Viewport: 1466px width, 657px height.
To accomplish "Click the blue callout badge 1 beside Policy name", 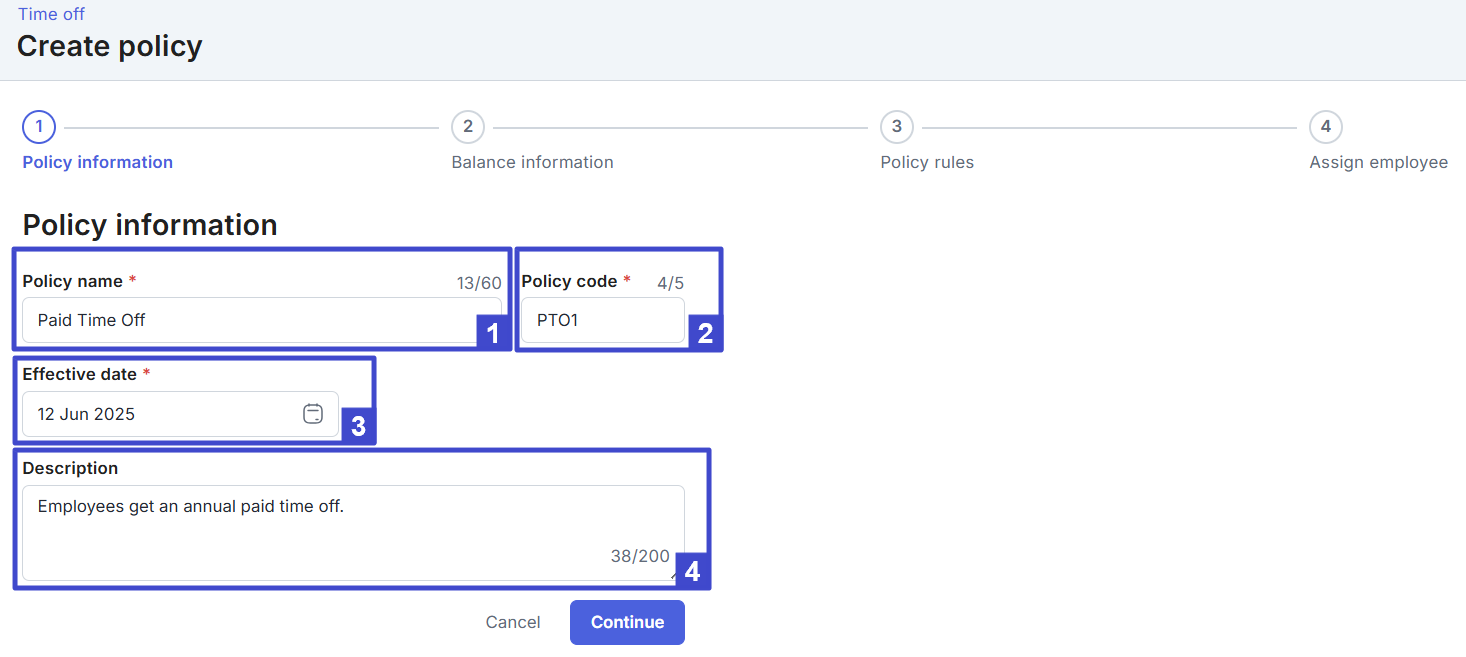I will pyautogui.click(x=492, y=334).
